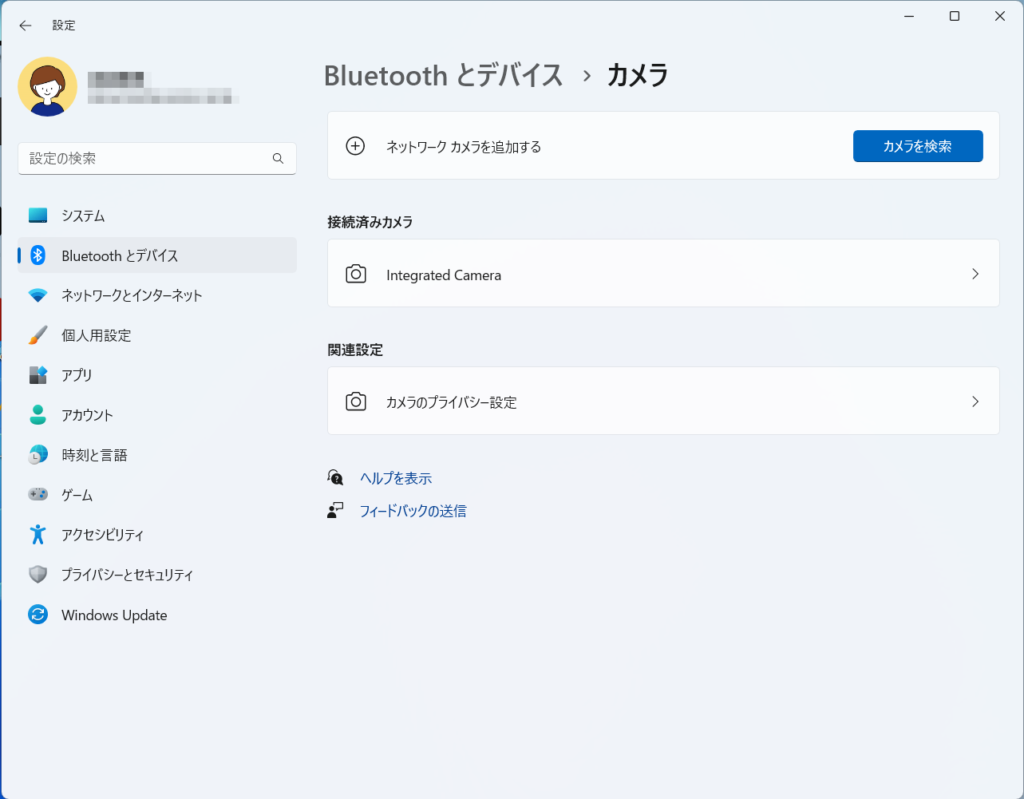Expand the Integrated Camera entry
Viewport: 1024px width, 799px height.
click(x=975, y=273)
